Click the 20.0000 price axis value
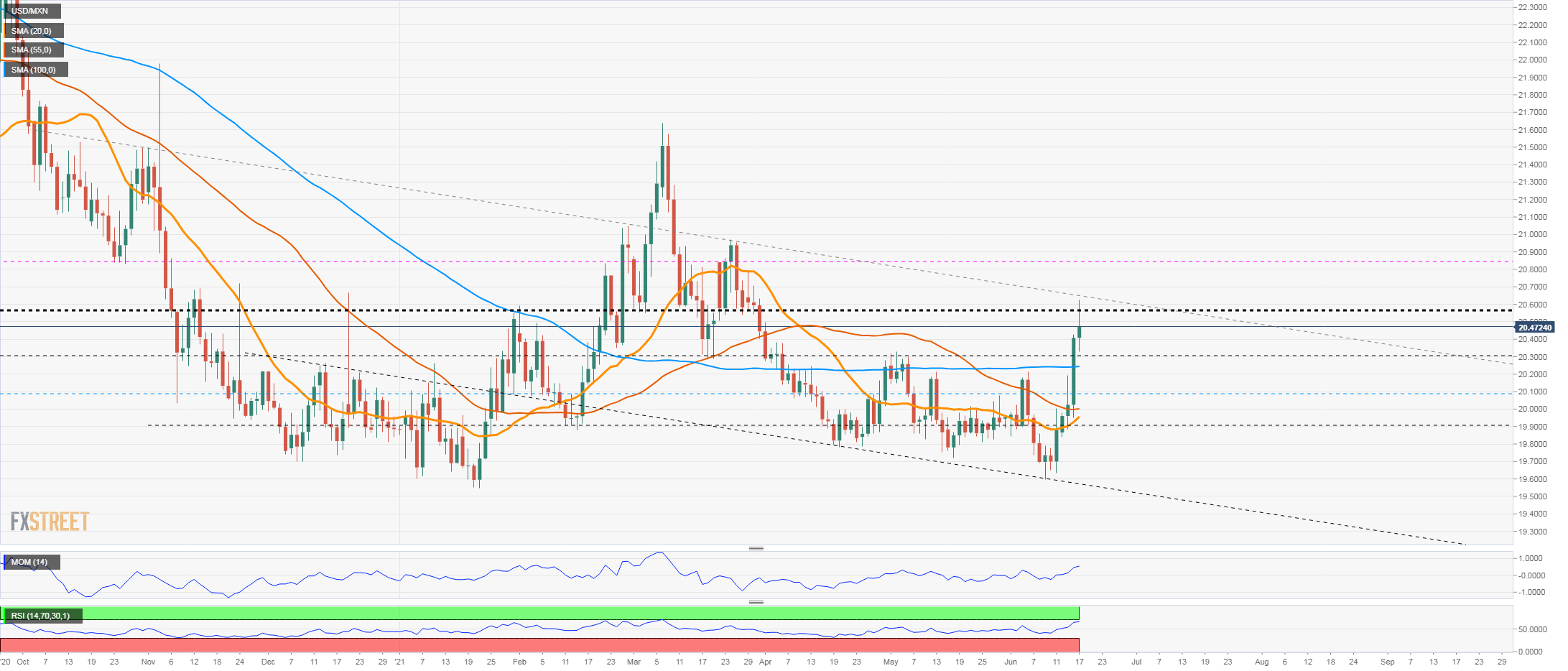The width and height of the screenshot is (1568, 671). click(x=1532, y=409)
